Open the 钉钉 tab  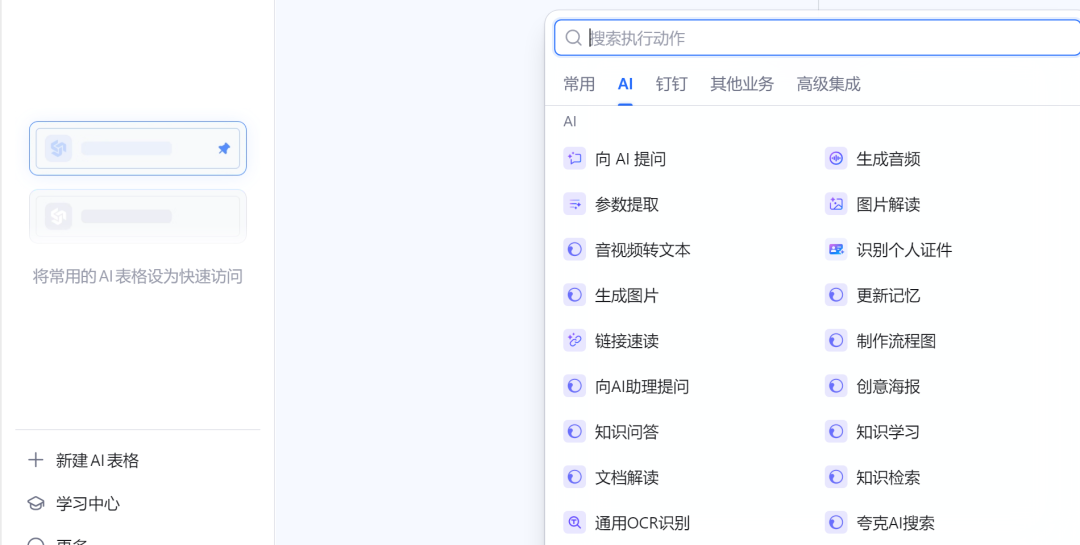672,84
